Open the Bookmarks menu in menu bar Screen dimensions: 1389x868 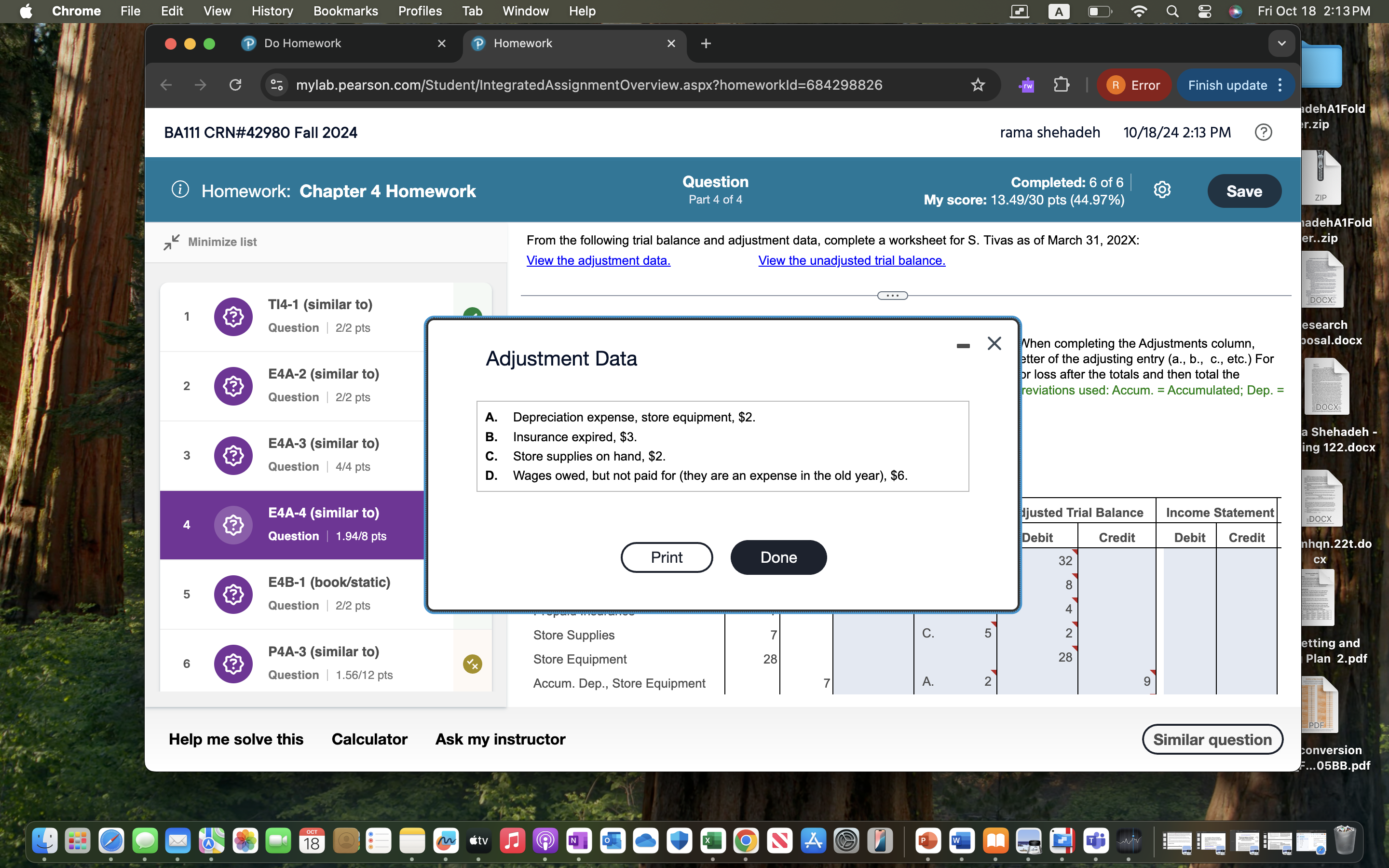point(345,11)
